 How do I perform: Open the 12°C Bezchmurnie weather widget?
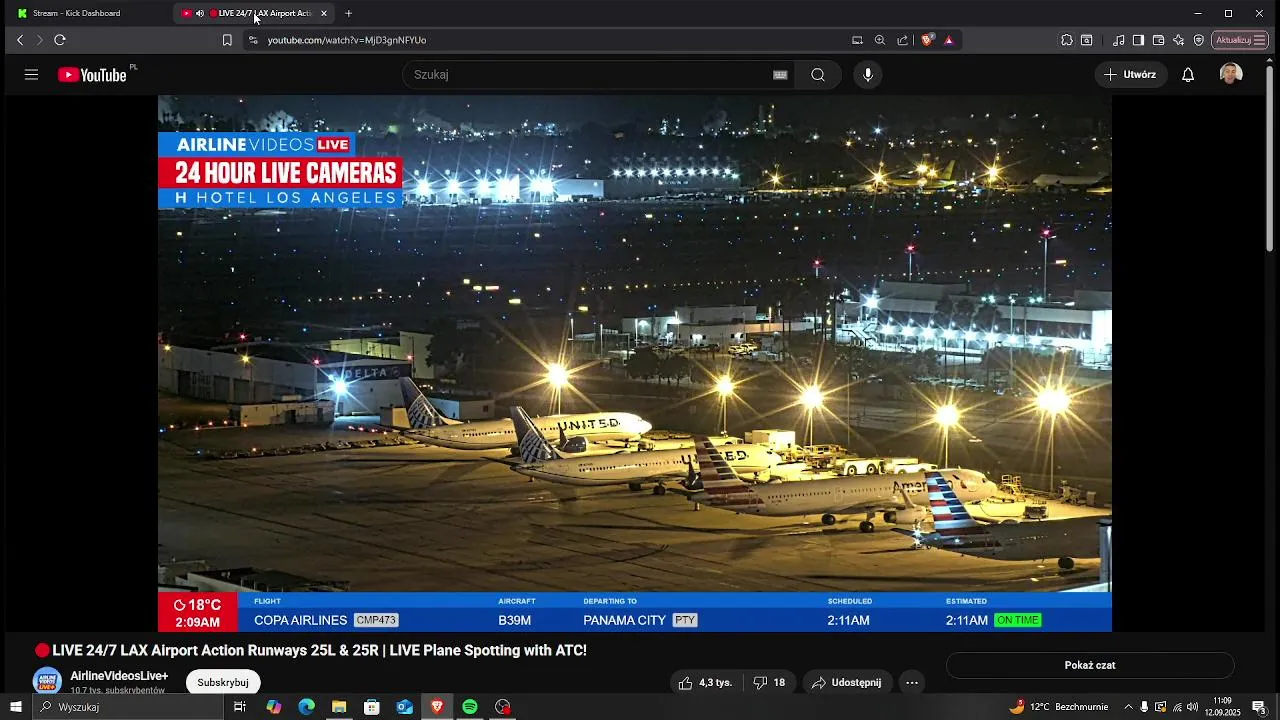(1058, 707)
